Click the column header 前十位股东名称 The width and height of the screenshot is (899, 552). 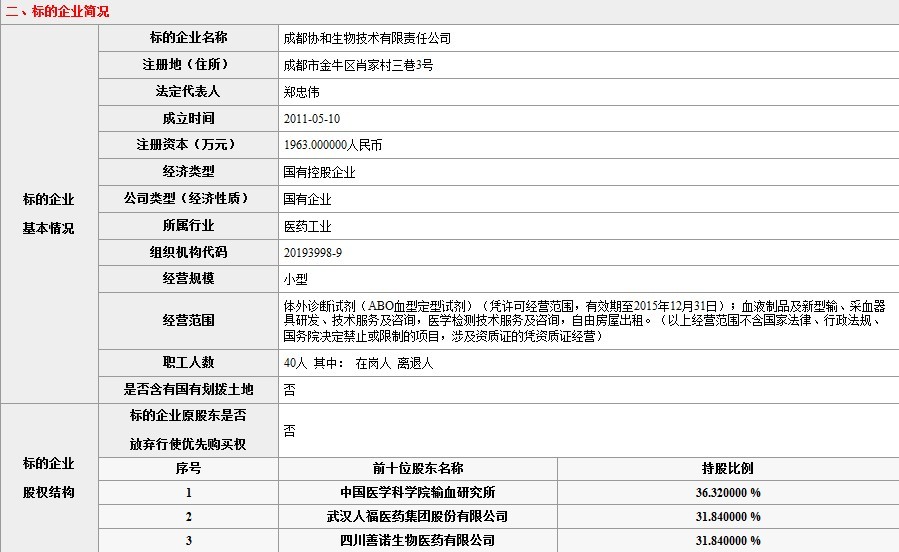pos(417,468)
